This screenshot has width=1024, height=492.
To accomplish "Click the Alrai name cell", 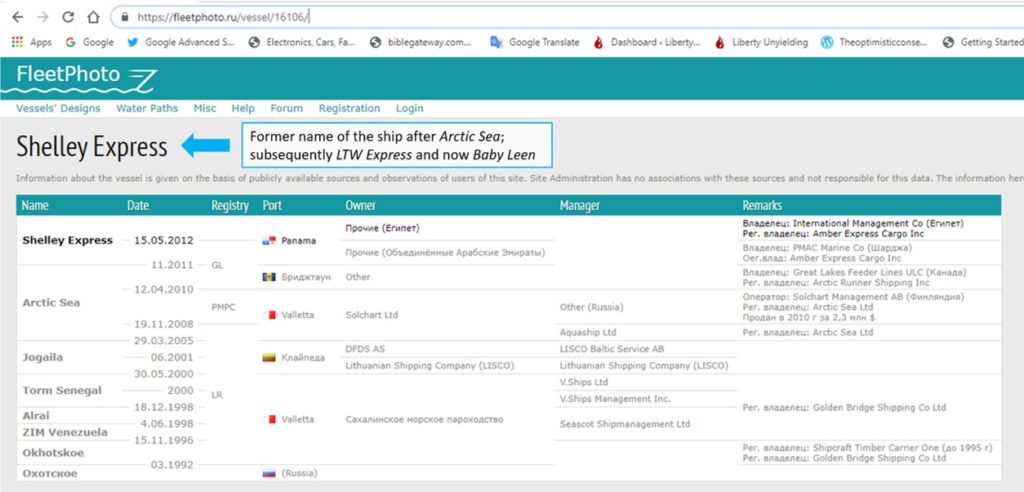I will [x=36, y=416].
